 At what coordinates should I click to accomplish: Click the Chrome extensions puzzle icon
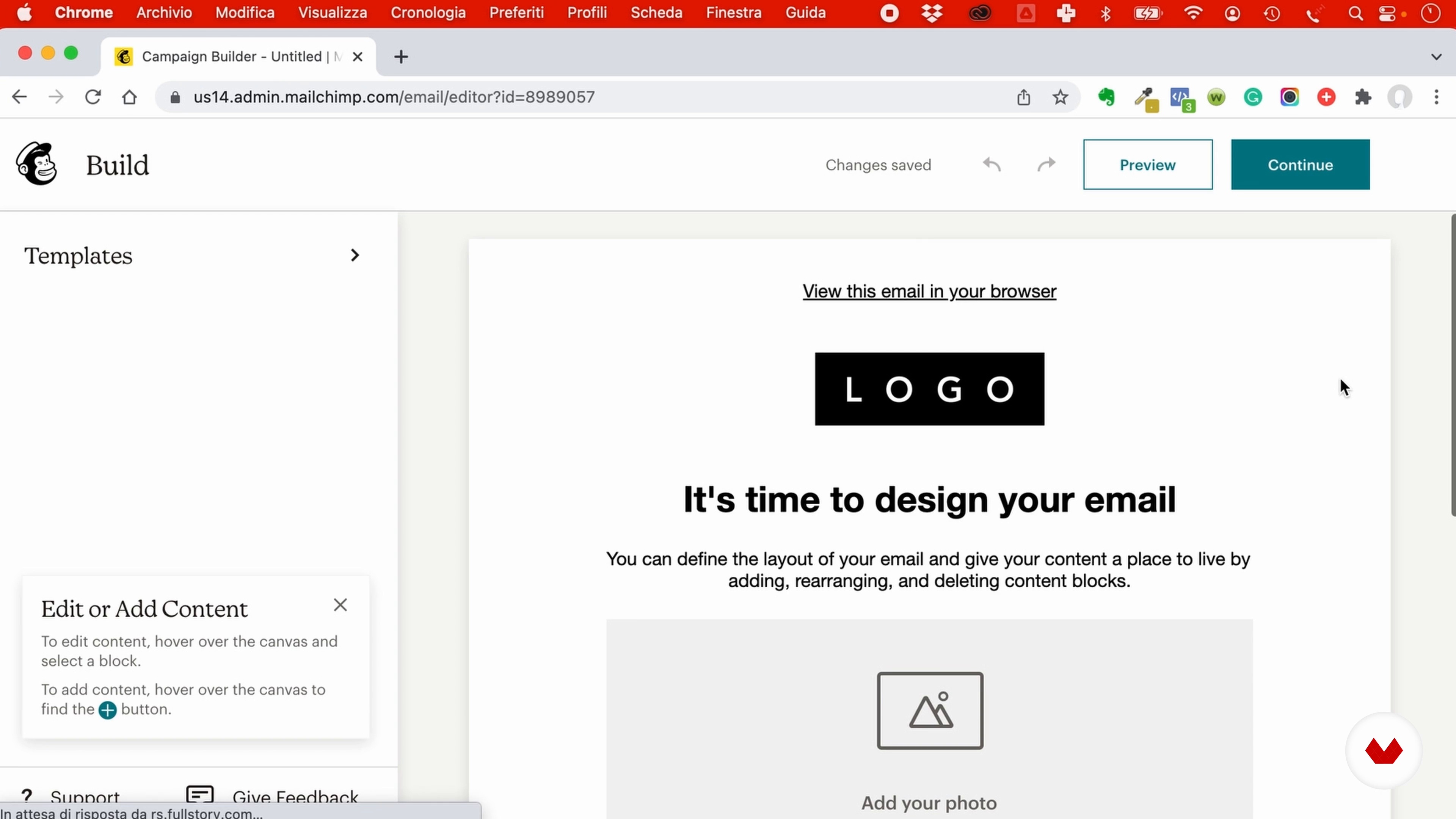click(1363, 97)
